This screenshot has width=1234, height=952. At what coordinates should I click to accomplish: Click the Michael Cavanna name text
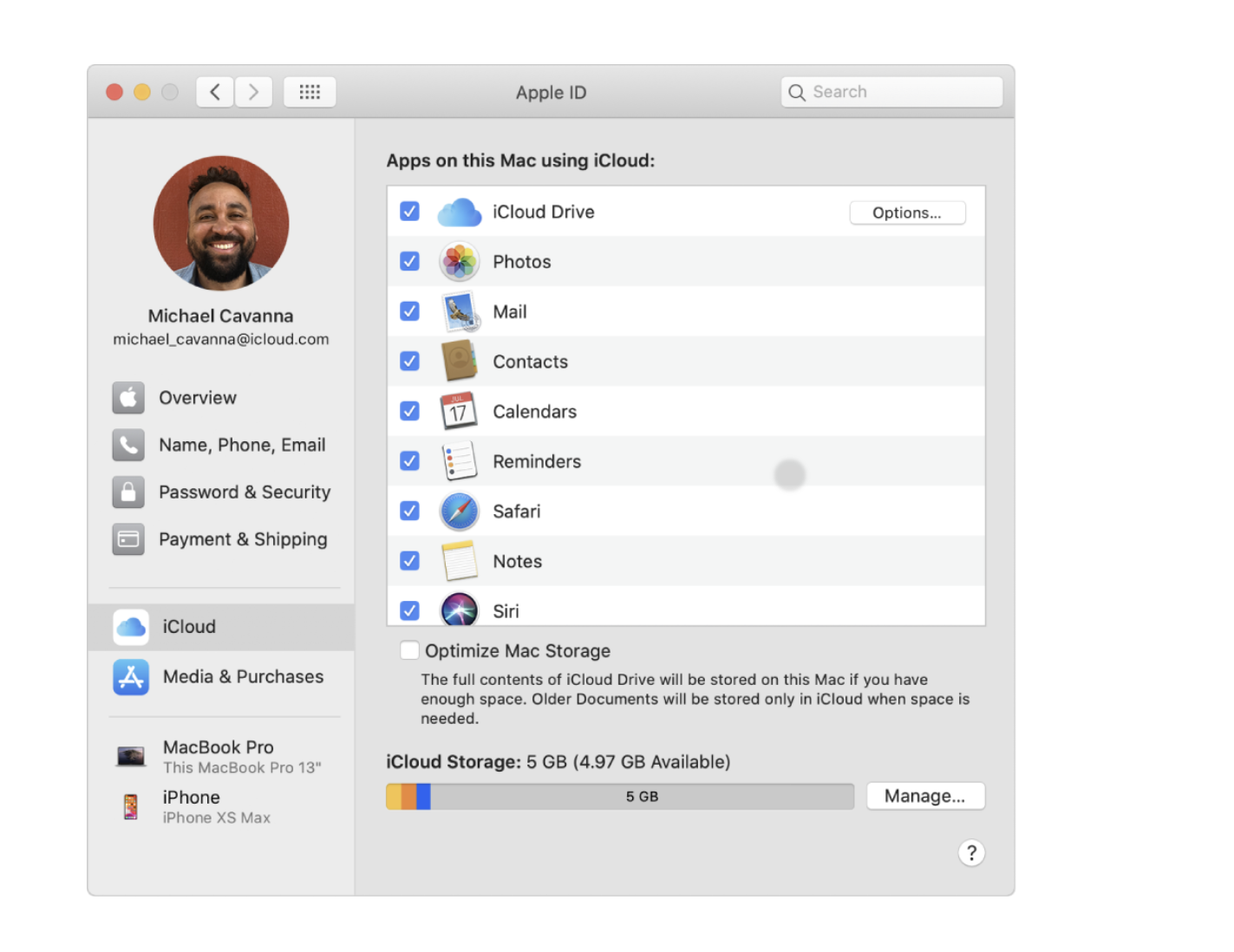(220, 316)
